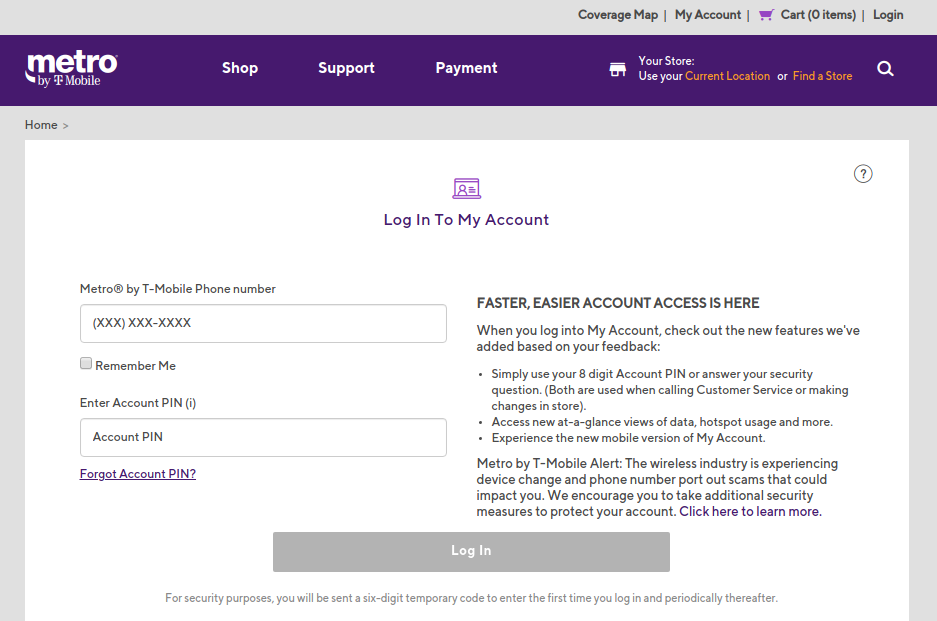Open the Payment menu
The width and height of the screenshot is (937, 621).
pos(466,68)
